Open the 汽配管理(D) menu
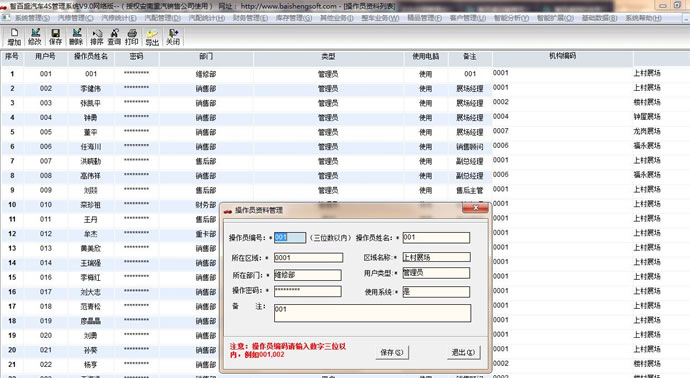 [162, 18]
